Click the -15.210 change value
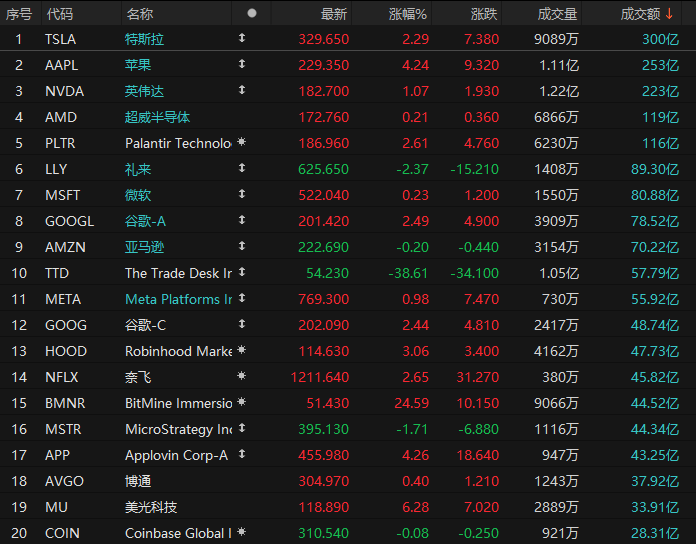The width and height of the screenshot is (696, 544). 475,169
